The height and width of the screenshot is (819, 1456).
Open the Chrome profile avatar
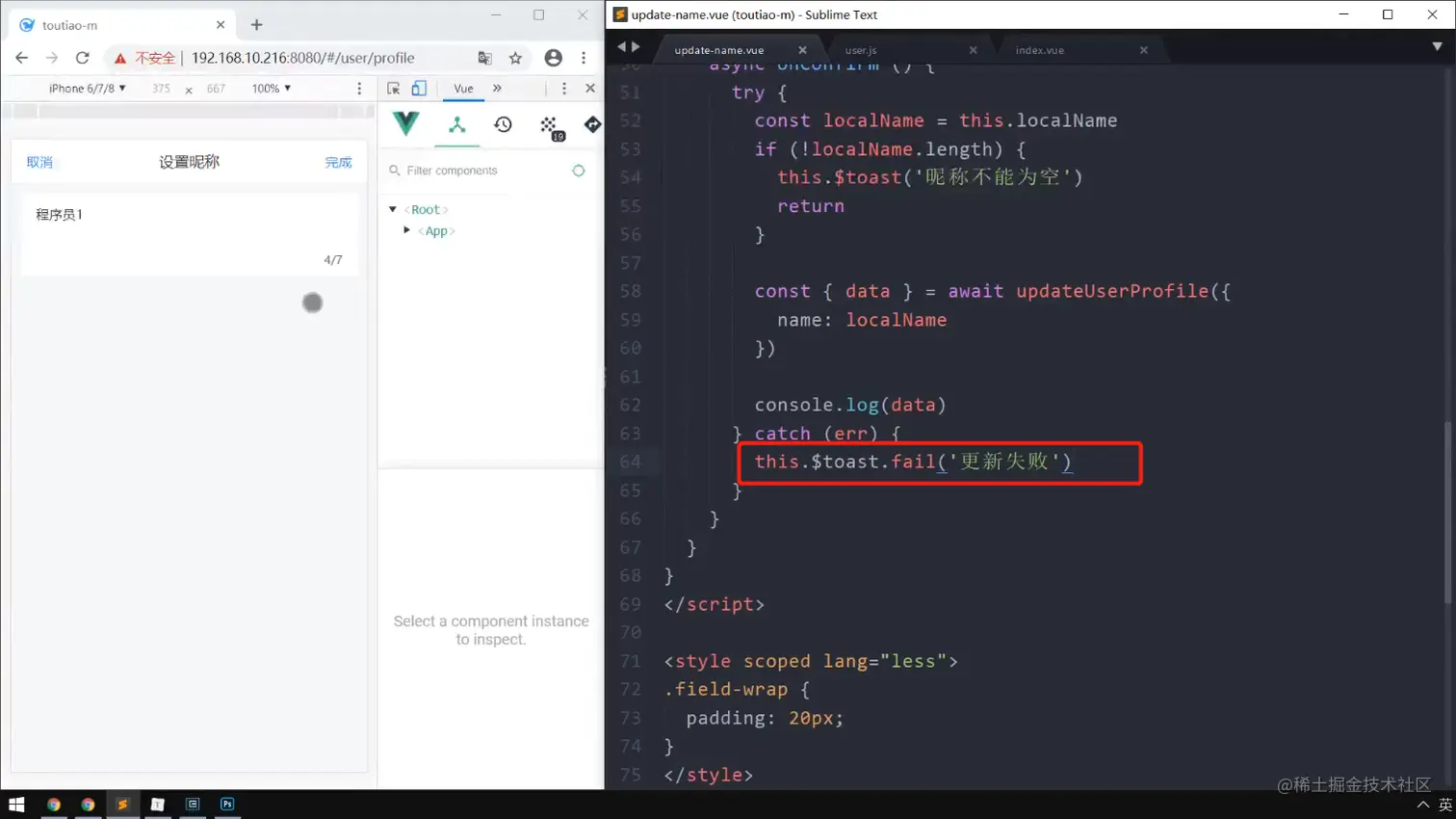coord(553,58)
